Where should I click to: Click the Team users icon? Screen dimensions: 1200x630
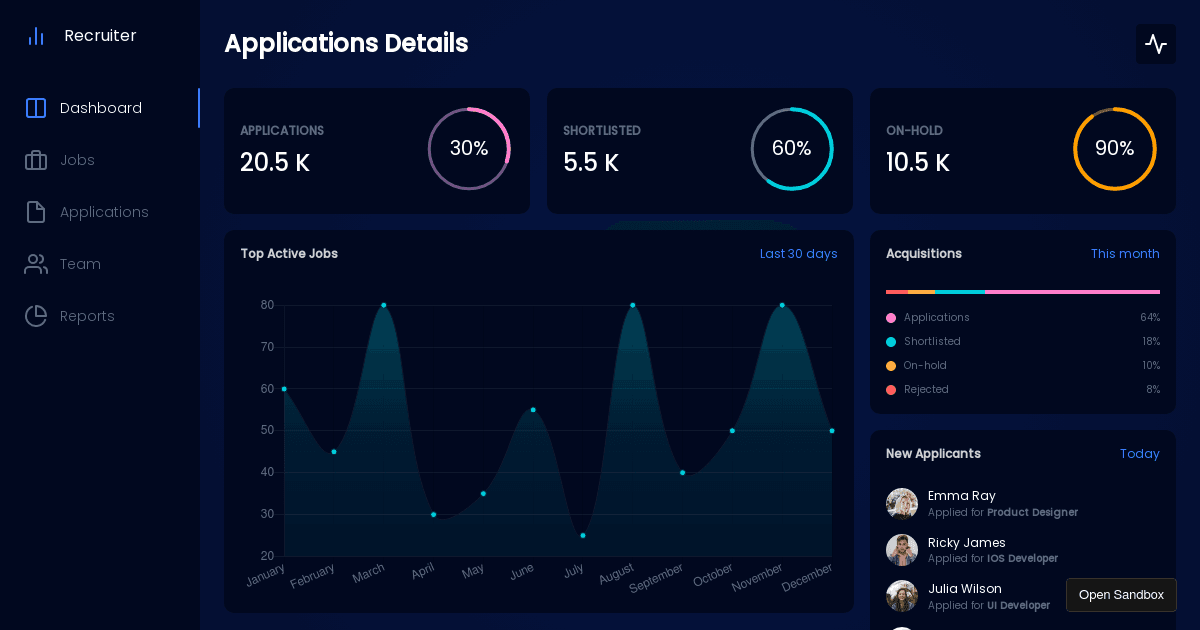click(36, 264)
